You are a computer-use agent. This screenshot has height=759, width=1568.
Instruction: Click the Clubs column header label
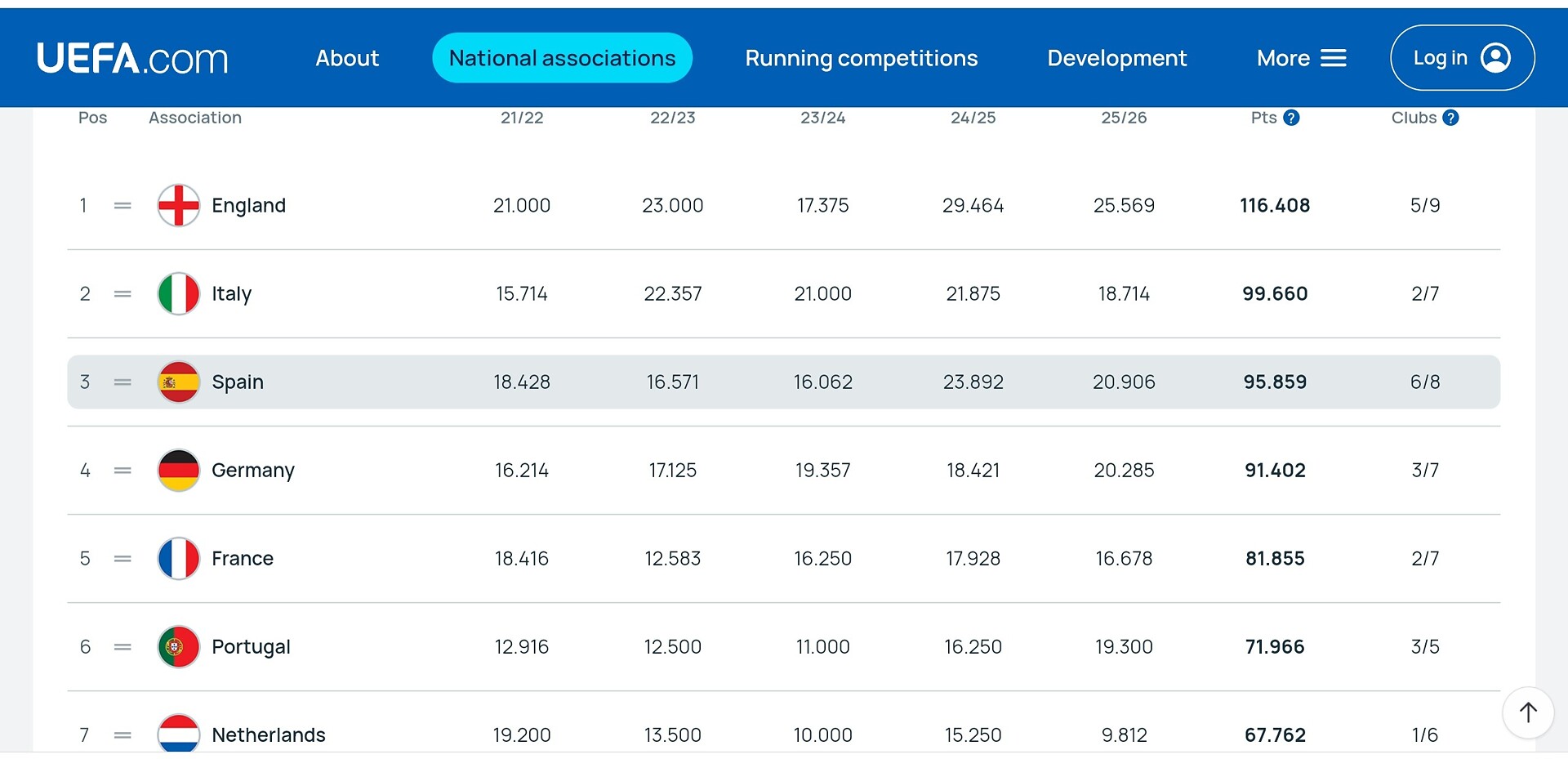pyautogui.click(x=1414, y=118)
